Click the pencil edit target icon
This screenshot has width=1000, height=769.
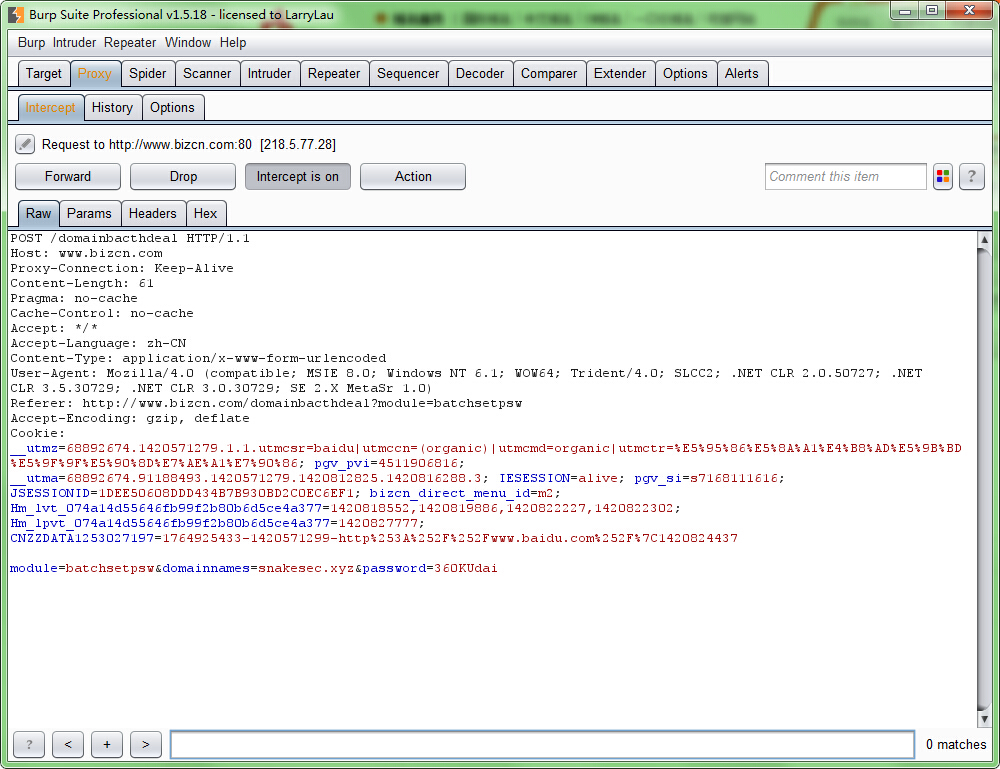pos(25,144)
